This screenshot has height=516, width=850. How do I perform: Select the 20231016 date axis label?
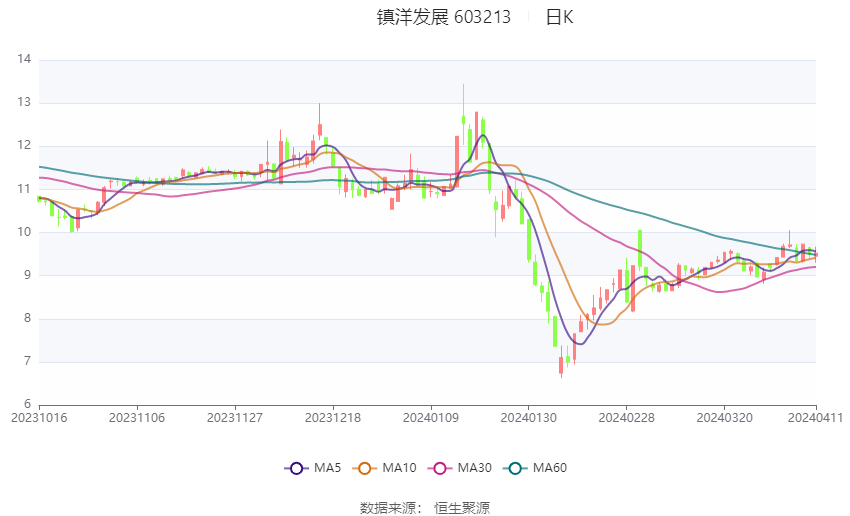(39, 418)
